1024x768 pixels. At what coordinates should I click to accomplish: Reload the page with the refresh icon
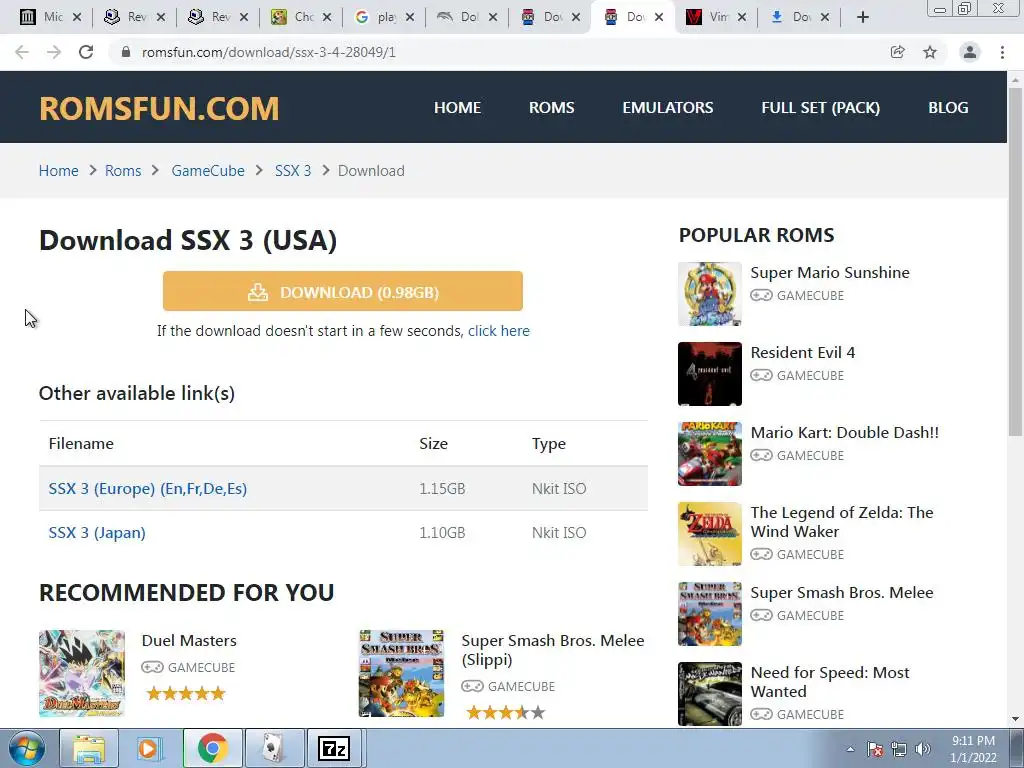86,52
